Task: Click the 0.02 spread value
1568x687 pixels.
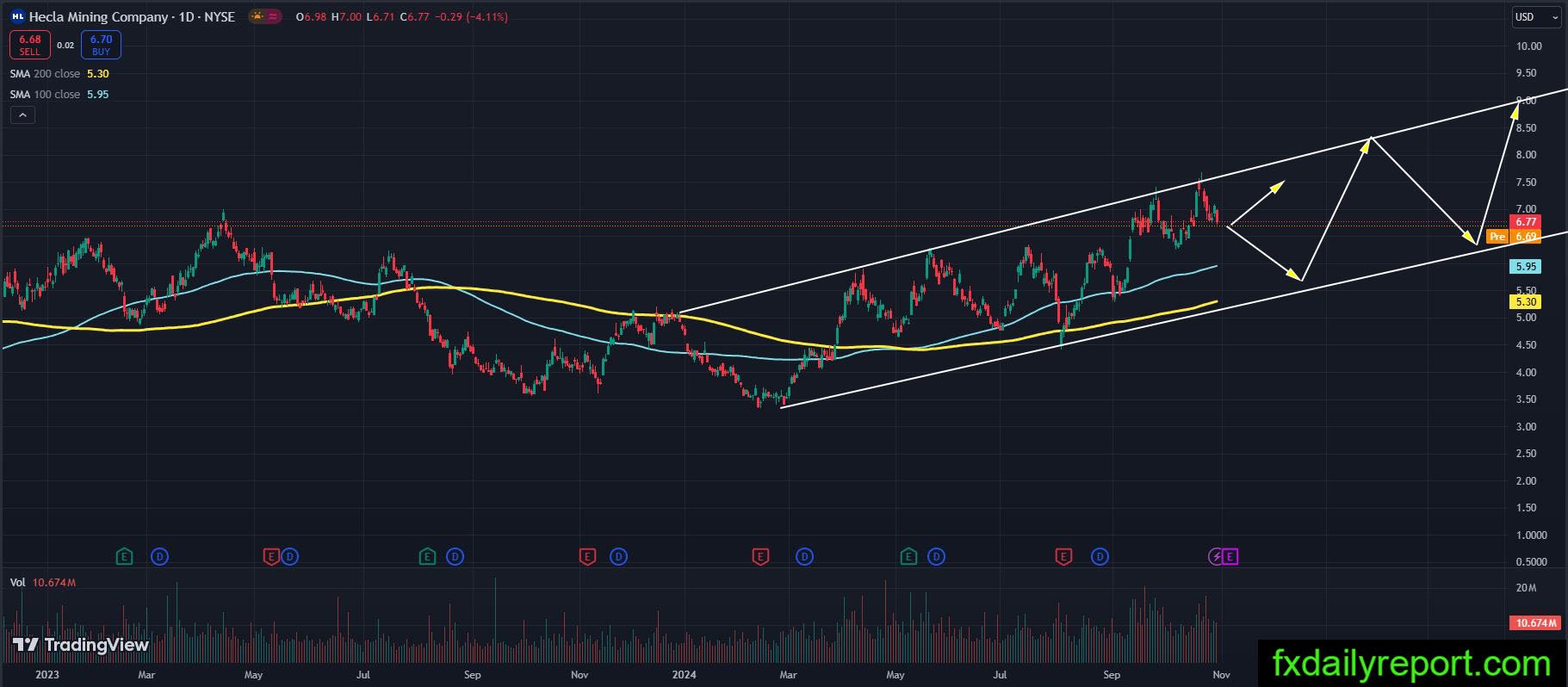Action: [65, 46]
